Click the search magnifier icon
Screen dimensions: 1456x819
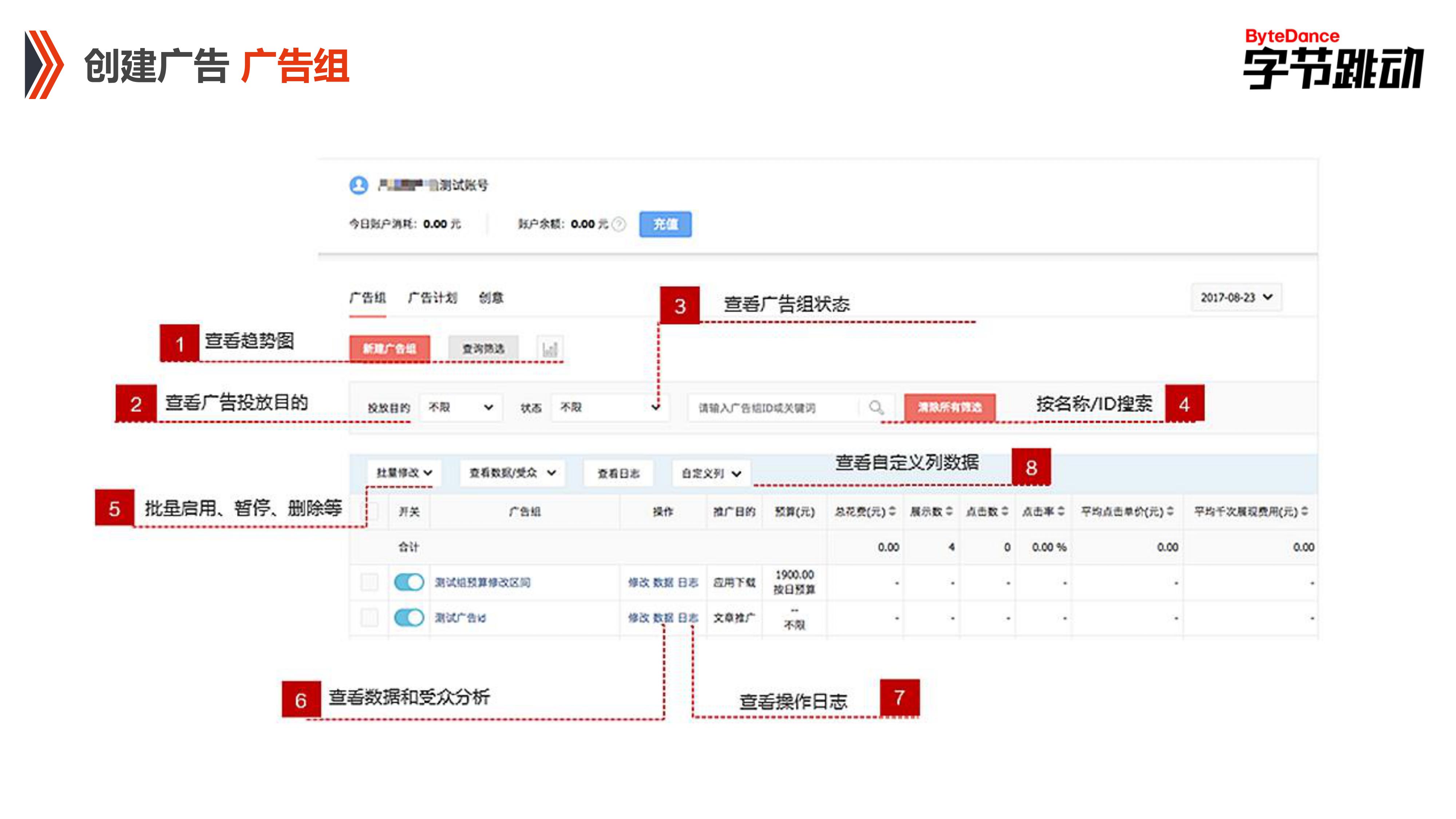click(876, 407)
